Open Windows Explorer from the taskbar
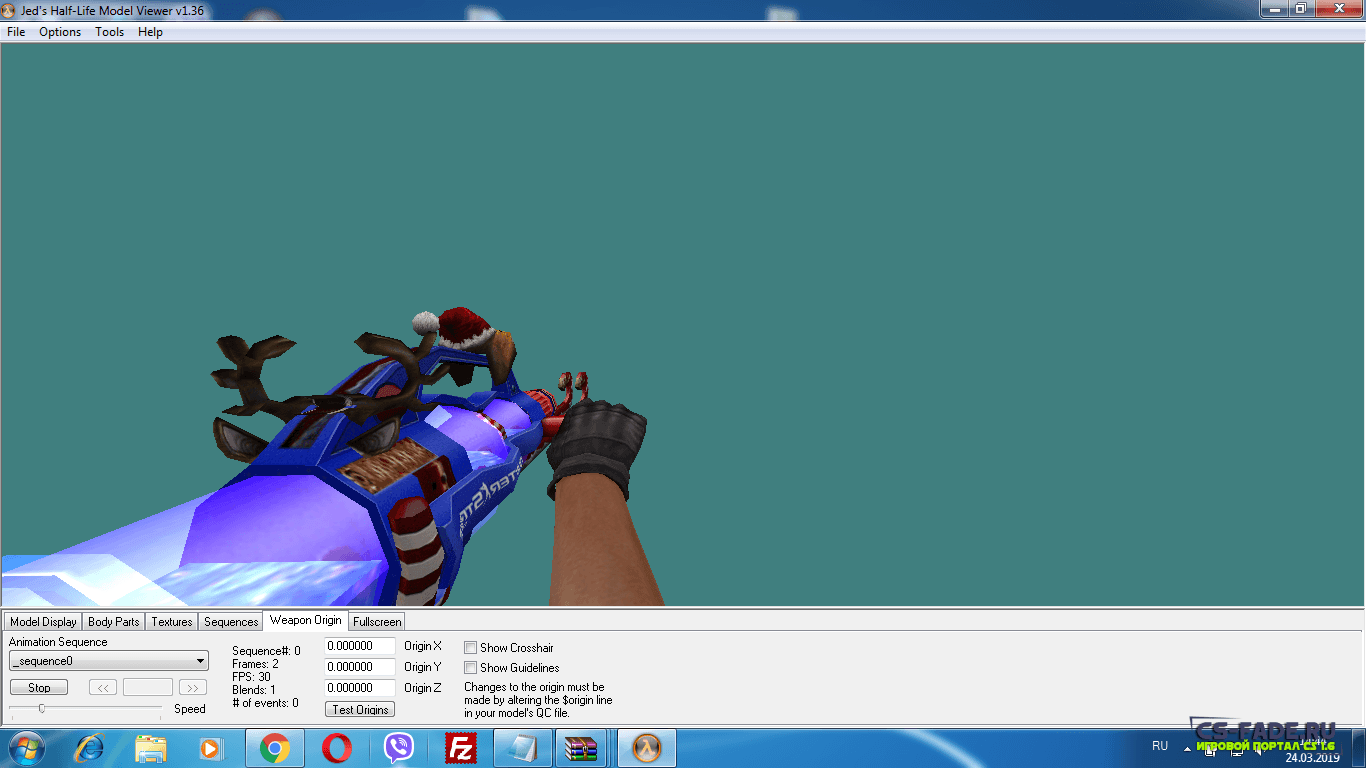Viewport: 1366px width, 768px height. (x=151, y=748)
